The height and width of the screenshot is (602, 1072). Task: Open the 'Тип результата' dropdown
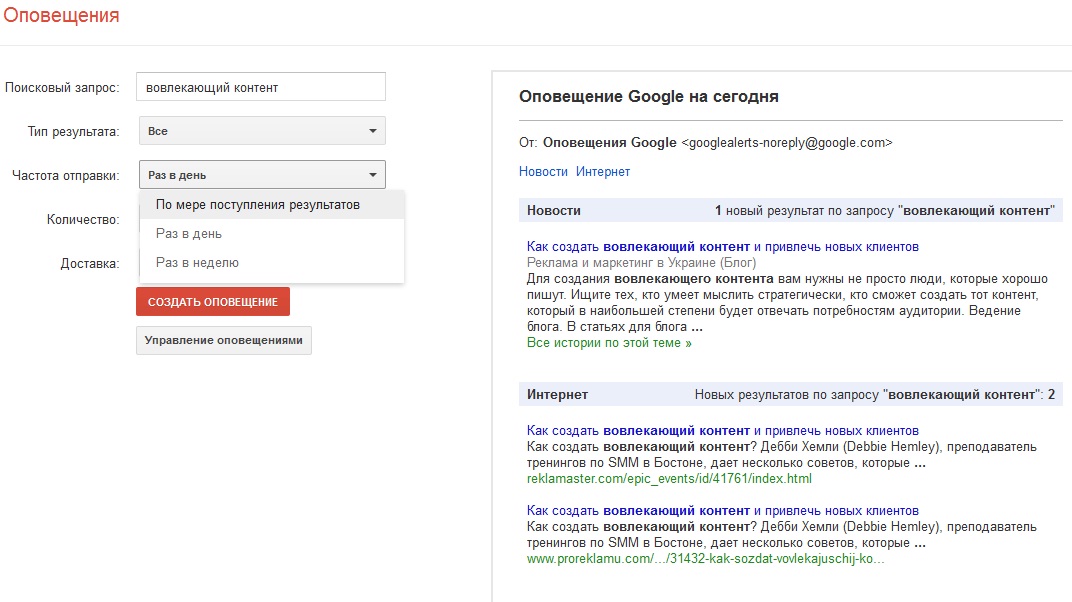[x=262, y=131]
